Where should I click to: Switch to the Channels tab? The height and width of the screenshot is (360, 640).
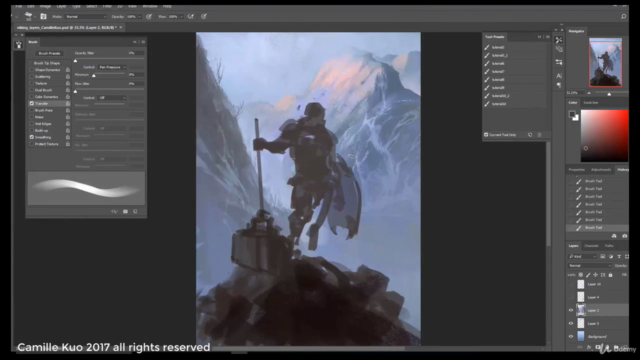[591, 246]
